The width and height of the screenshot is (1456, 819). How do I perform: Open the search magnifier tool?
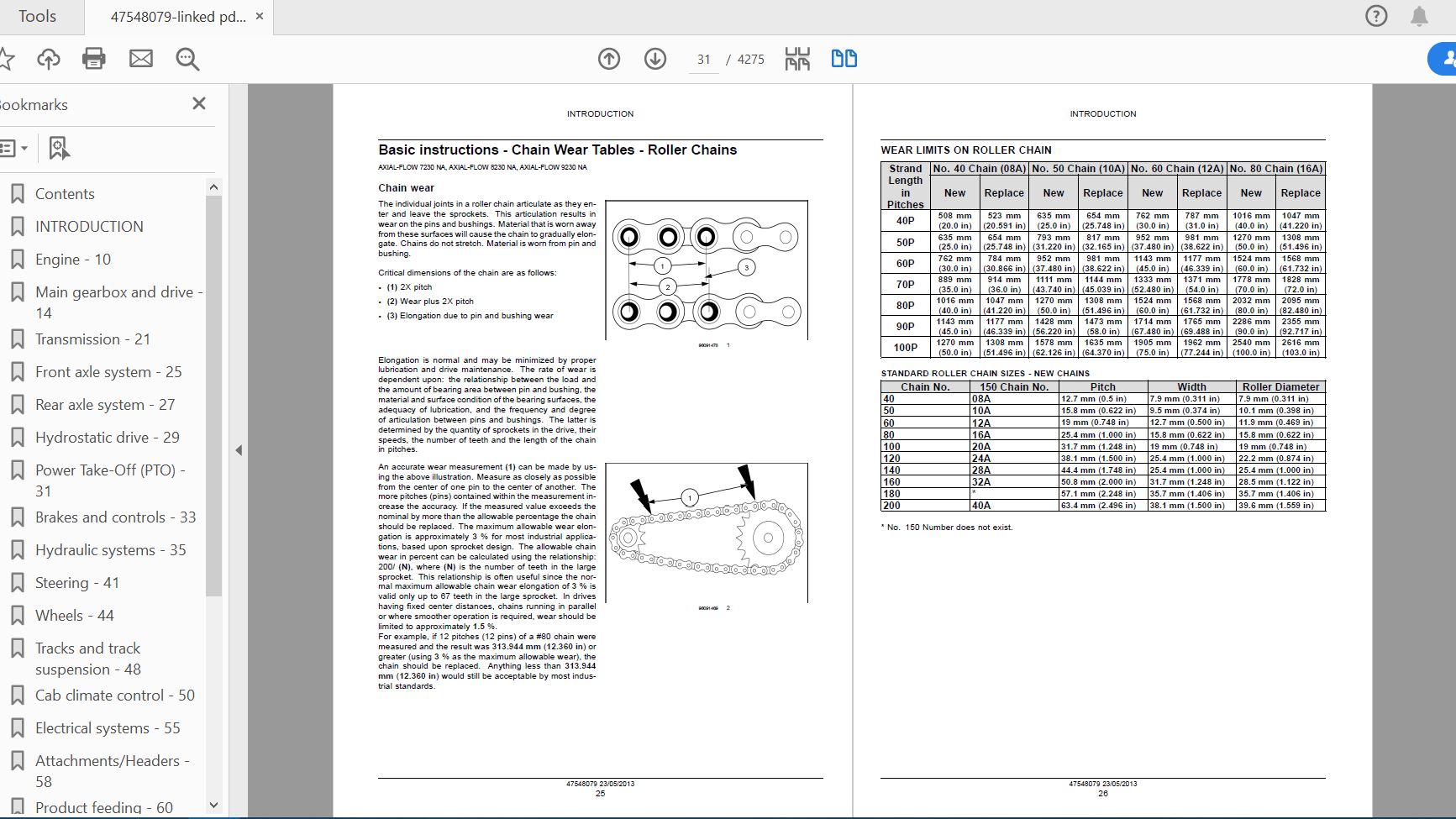coord(187,59)
